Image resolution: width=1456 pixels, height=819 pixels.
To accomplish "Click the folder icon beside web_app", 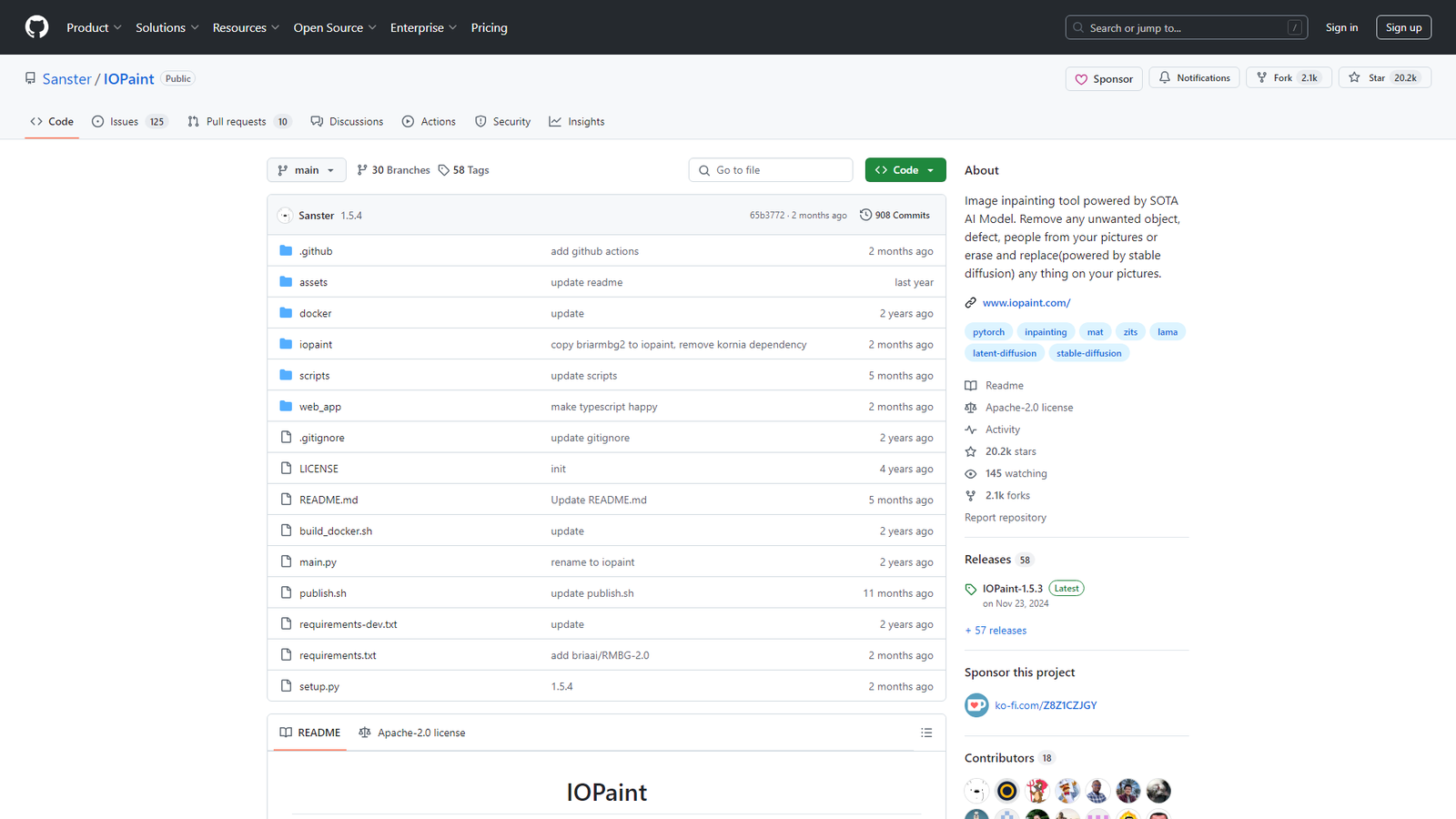I will pyautogui.click(x=286, y=407).
